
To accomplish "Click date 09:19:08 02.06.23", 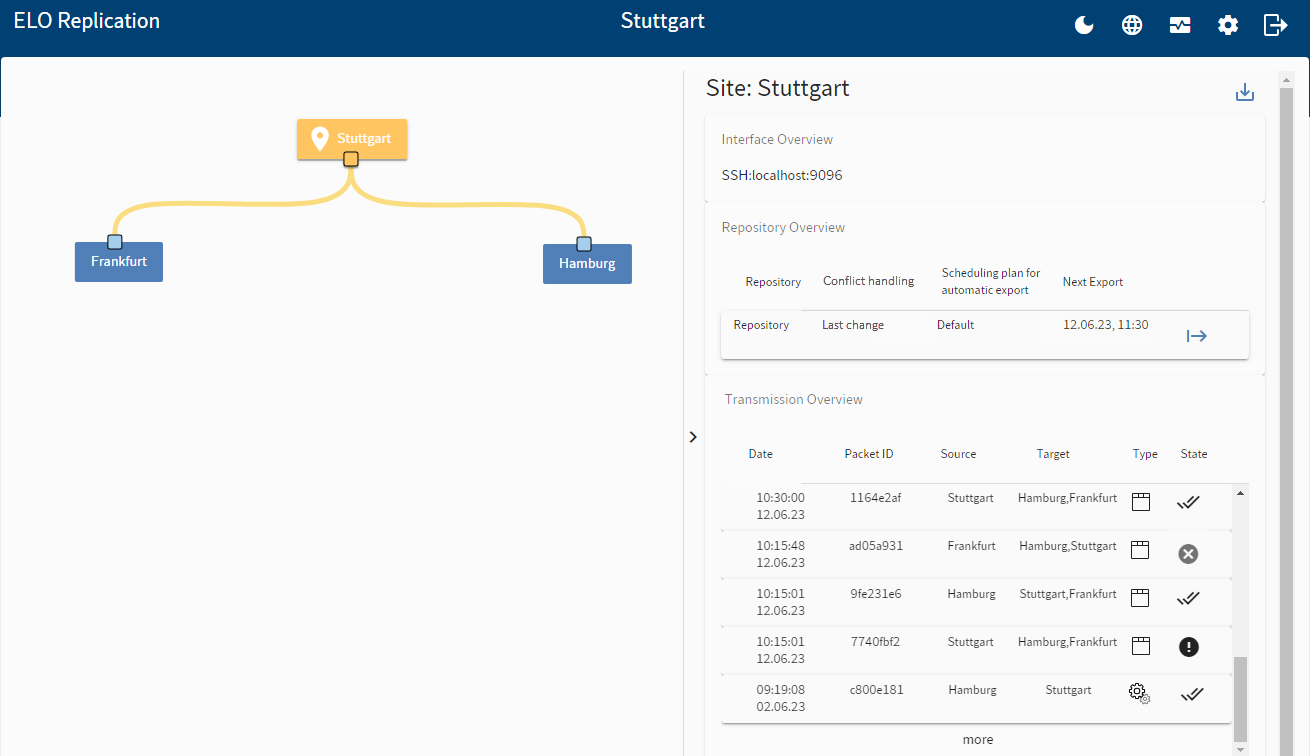I will (780, 698).
